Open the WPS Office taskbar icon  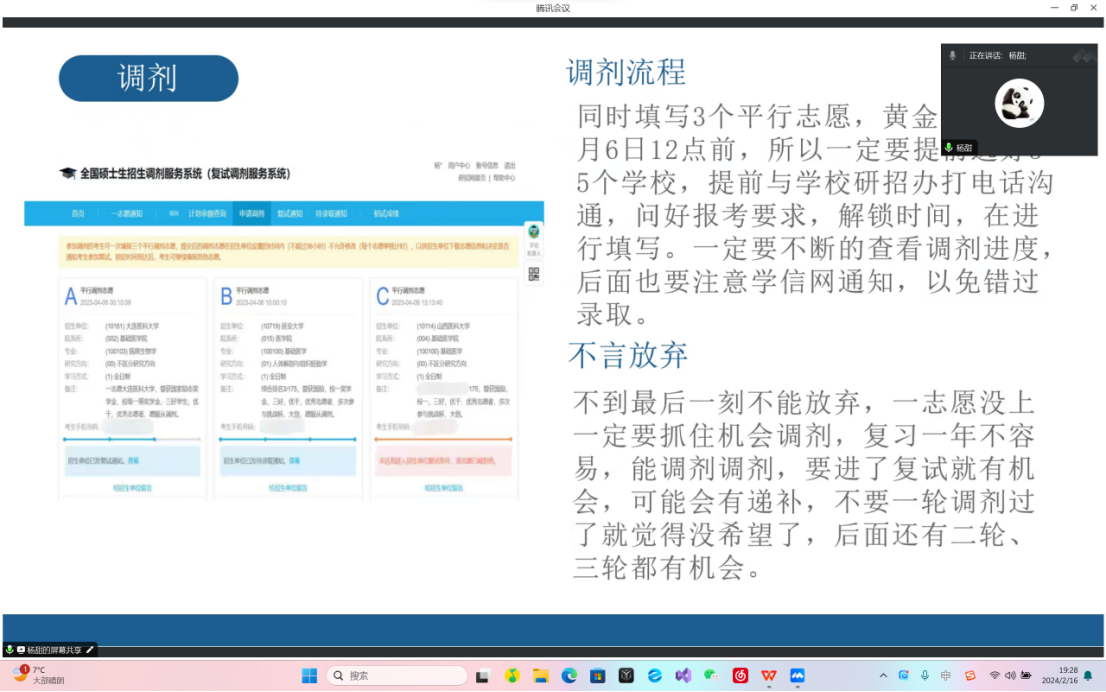(x=768, y=676)
